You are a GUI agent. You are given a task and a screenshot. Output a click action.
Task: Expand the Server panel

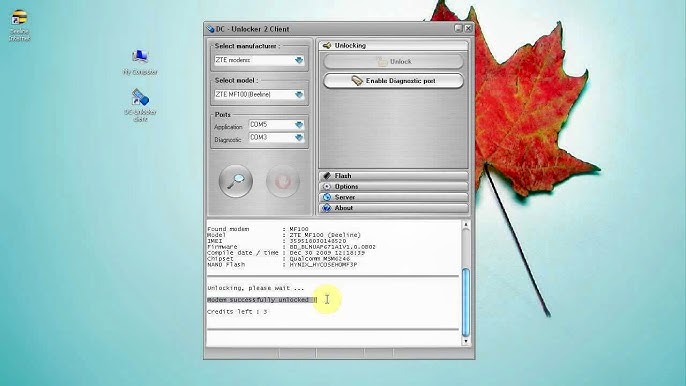tap(393, 197)
